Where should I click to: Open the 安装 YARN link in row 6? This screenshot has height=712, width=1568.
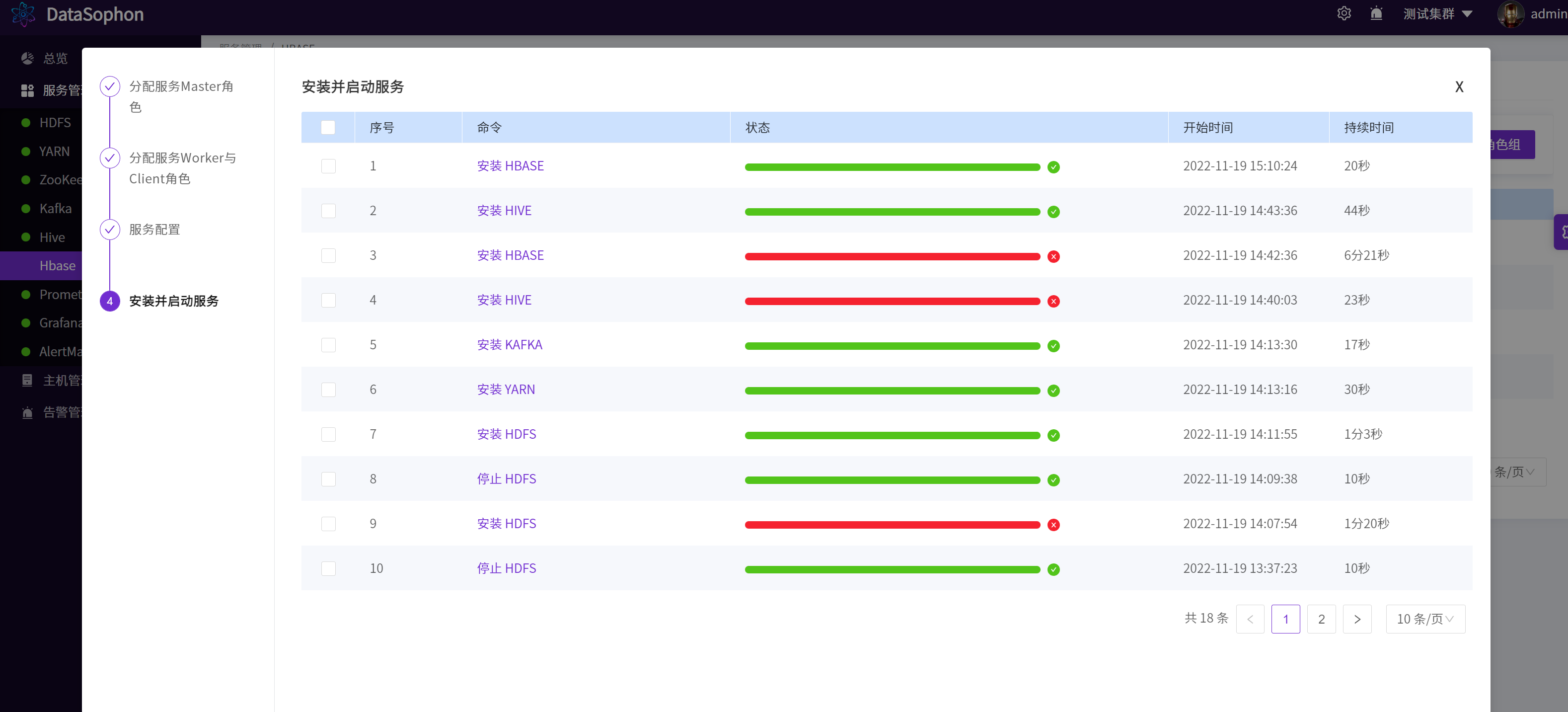click(506, 389)
